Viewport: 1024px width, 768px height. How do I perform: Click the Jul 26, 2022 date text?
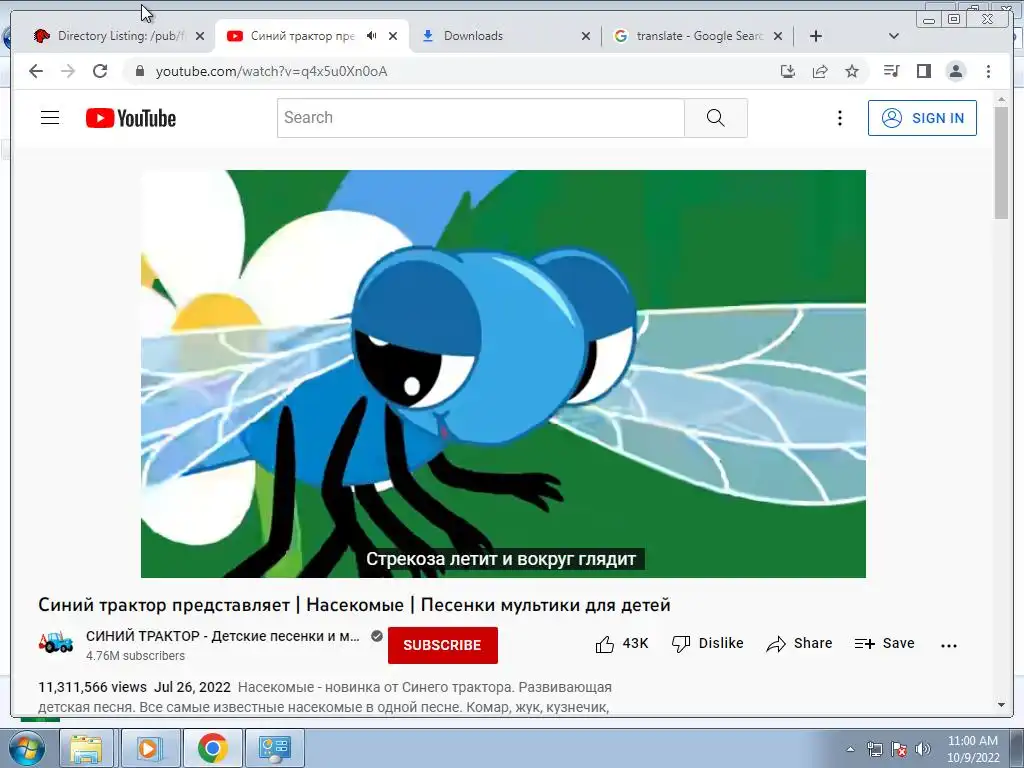point(193,687)
